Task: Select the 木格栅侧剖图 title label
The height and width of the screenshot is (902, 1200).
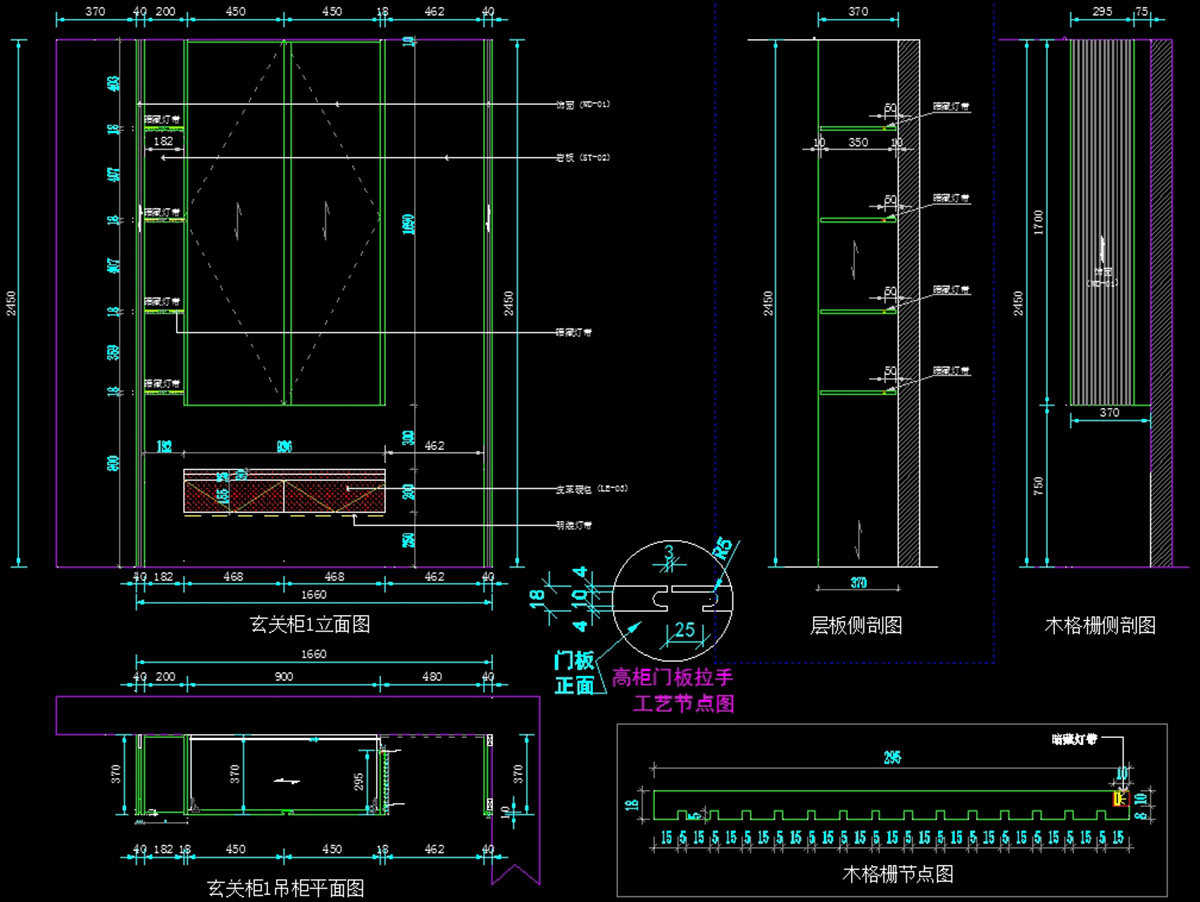Action: coord(1100,626)
